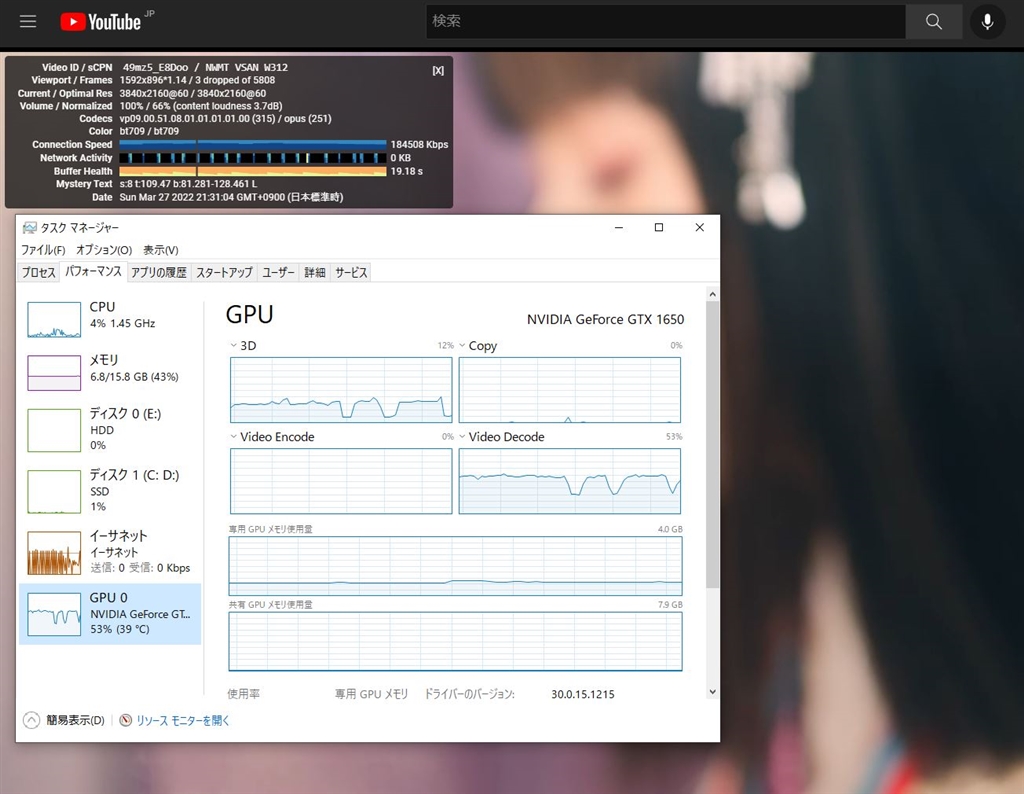1024x794 pixels.
Task: Click scrollbar up arrow in GPU pane
Action: [712, 294]
